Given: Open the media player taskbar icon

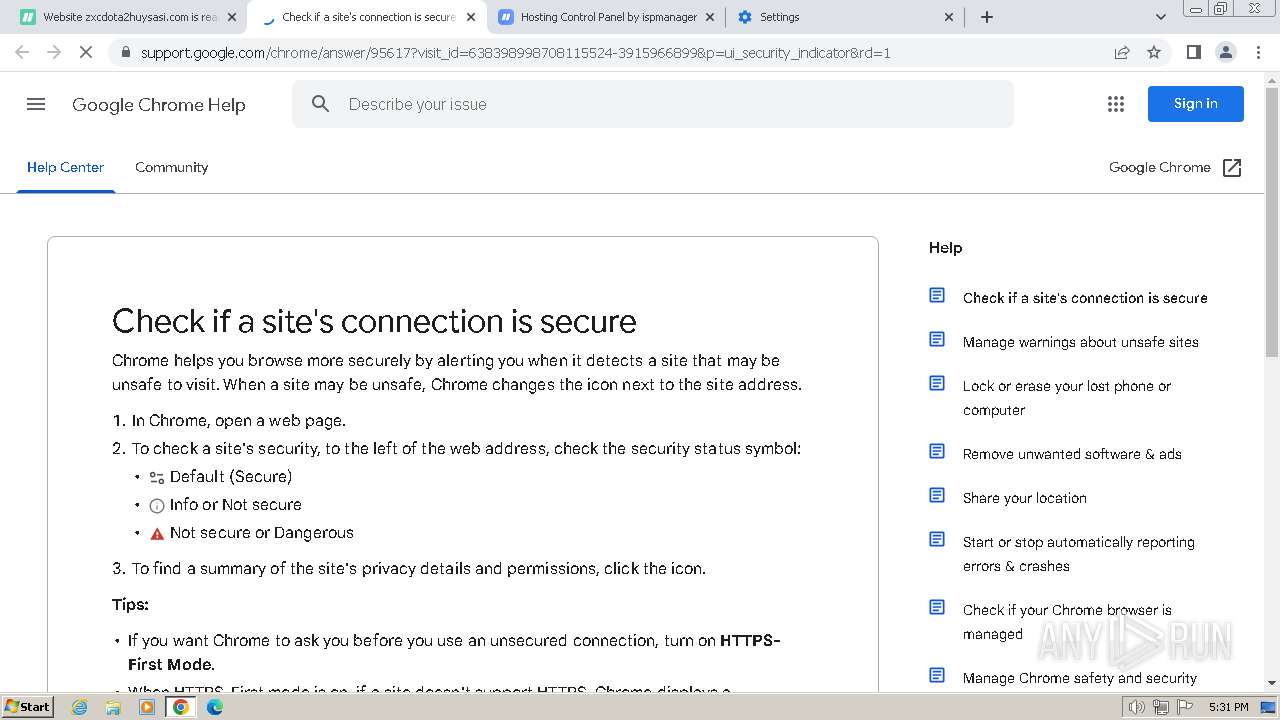Looking at the screenshot, I should [x=147, y=707].
